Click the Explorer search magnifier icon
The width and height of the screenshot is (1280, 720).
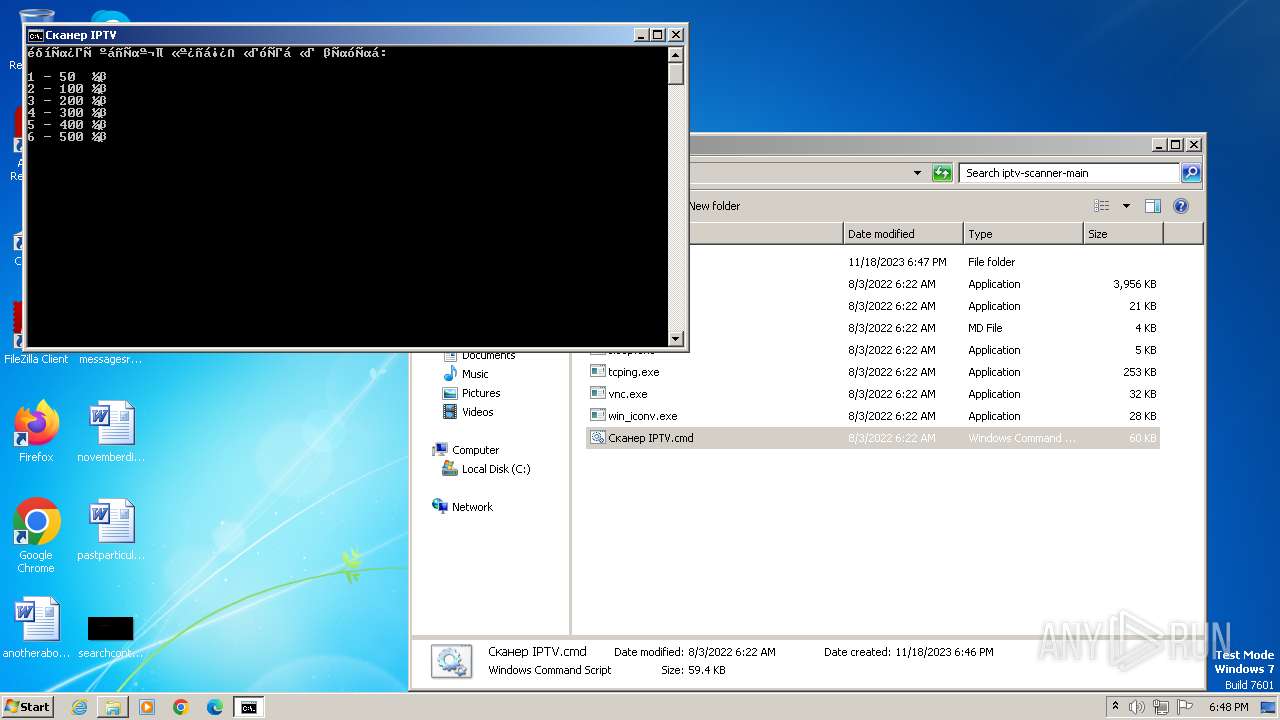point(1191,173)
